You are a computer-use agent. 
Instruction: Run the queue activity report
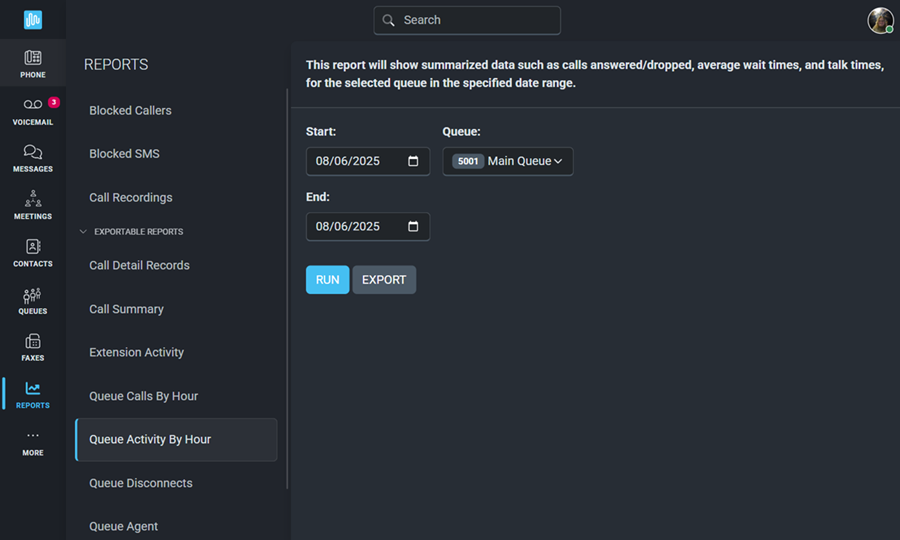(x=327, y=279)
